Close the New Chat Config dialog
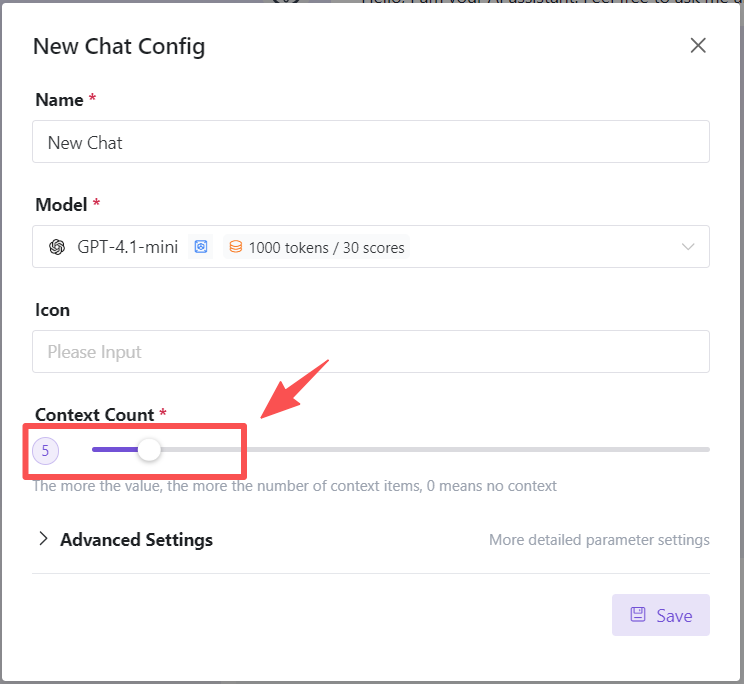Screen dimensions: 744x684 pos(698,45)
